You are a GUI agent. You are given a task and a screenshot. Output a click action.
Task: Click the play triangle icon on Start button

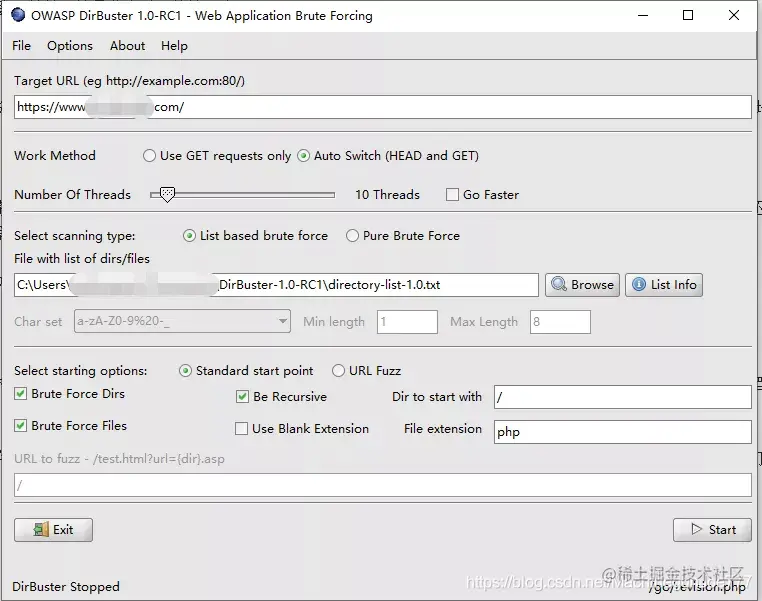696,529
